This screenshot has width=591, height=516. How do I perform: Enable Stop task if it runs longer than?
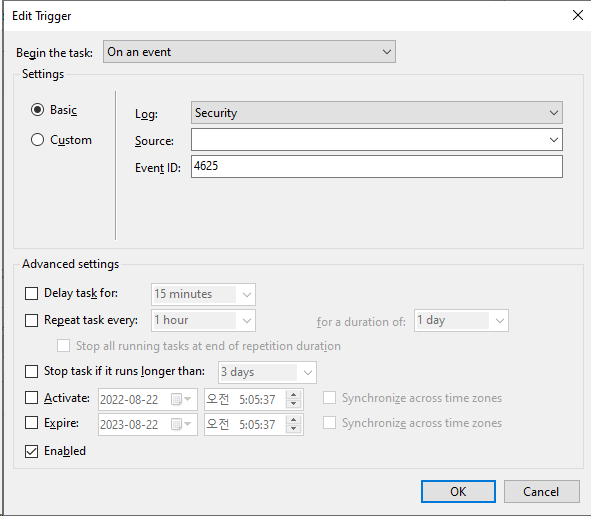click(31, 371)
